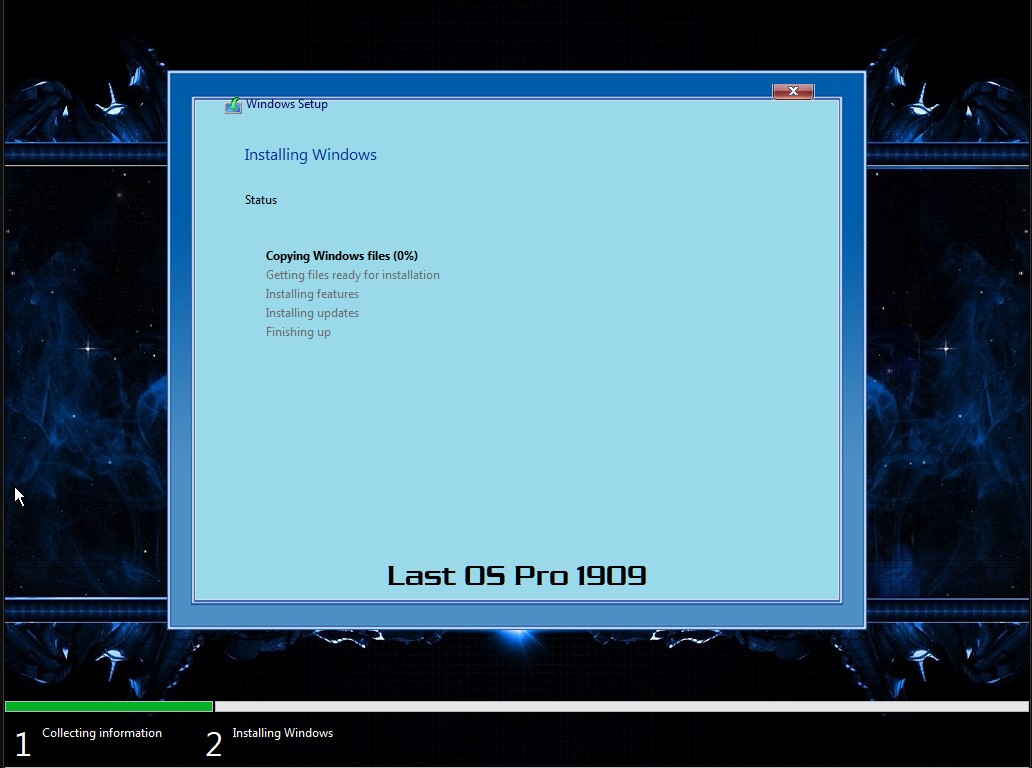Click the step number 2 at bottom
The image size is (1032, 768).
click(214, 744)
